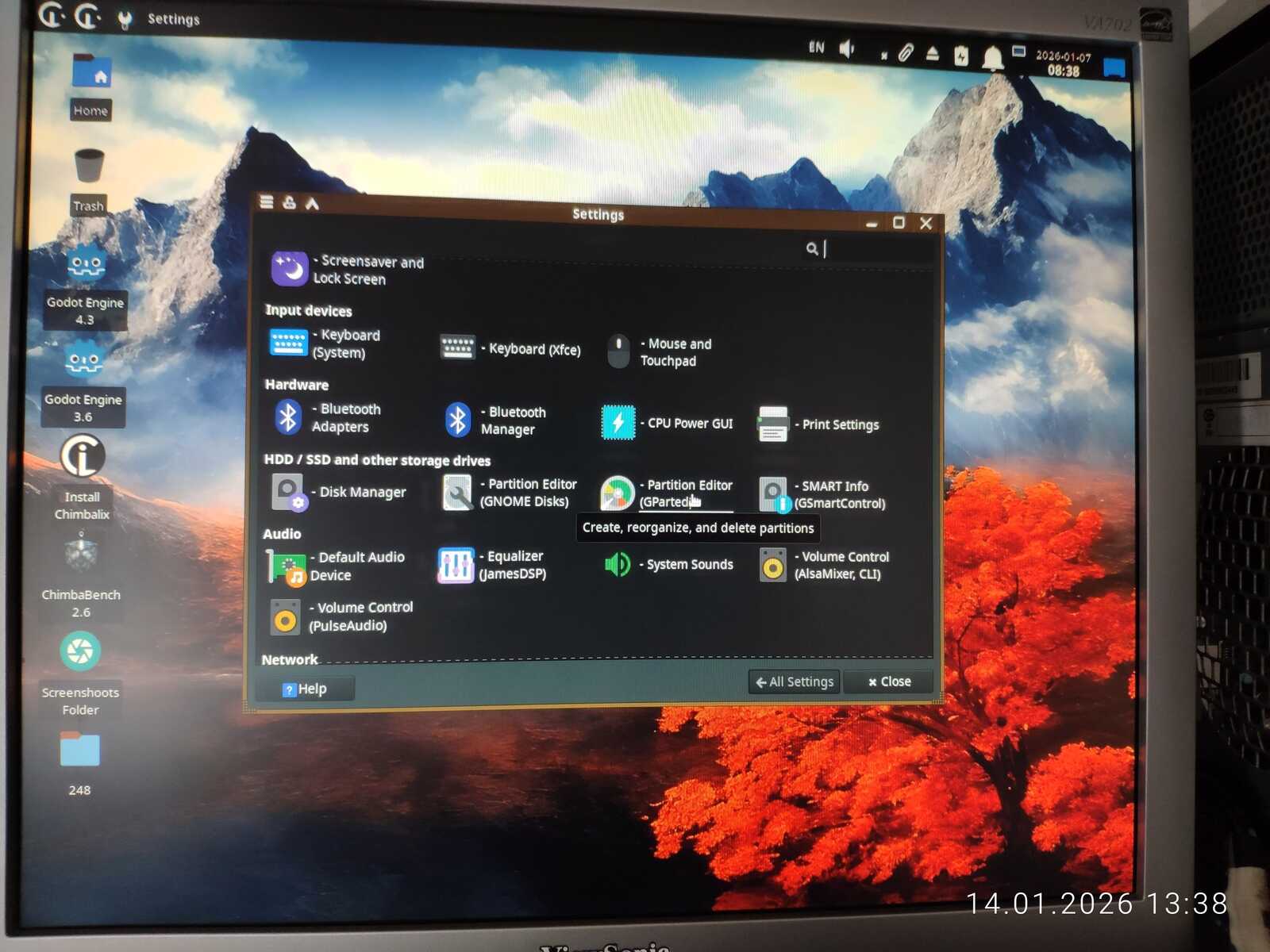Viewport: 1270px width, 952px height.
Task: Toggle the stick-window icon in the title bar
Action: click(x=289, y=203)
